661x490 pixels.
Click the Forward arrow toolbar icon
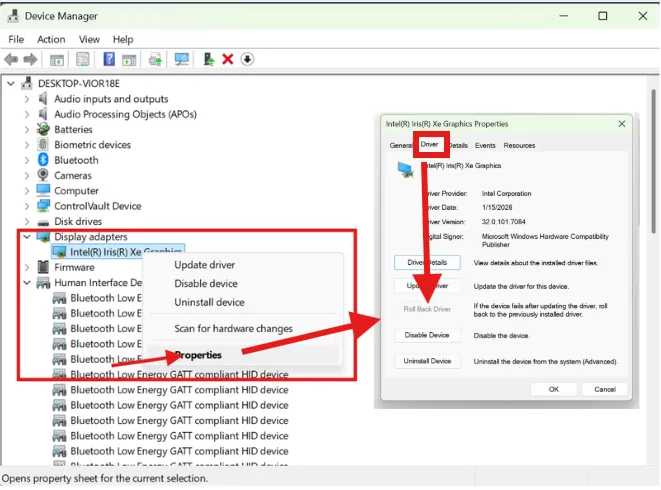click(30, 59)
